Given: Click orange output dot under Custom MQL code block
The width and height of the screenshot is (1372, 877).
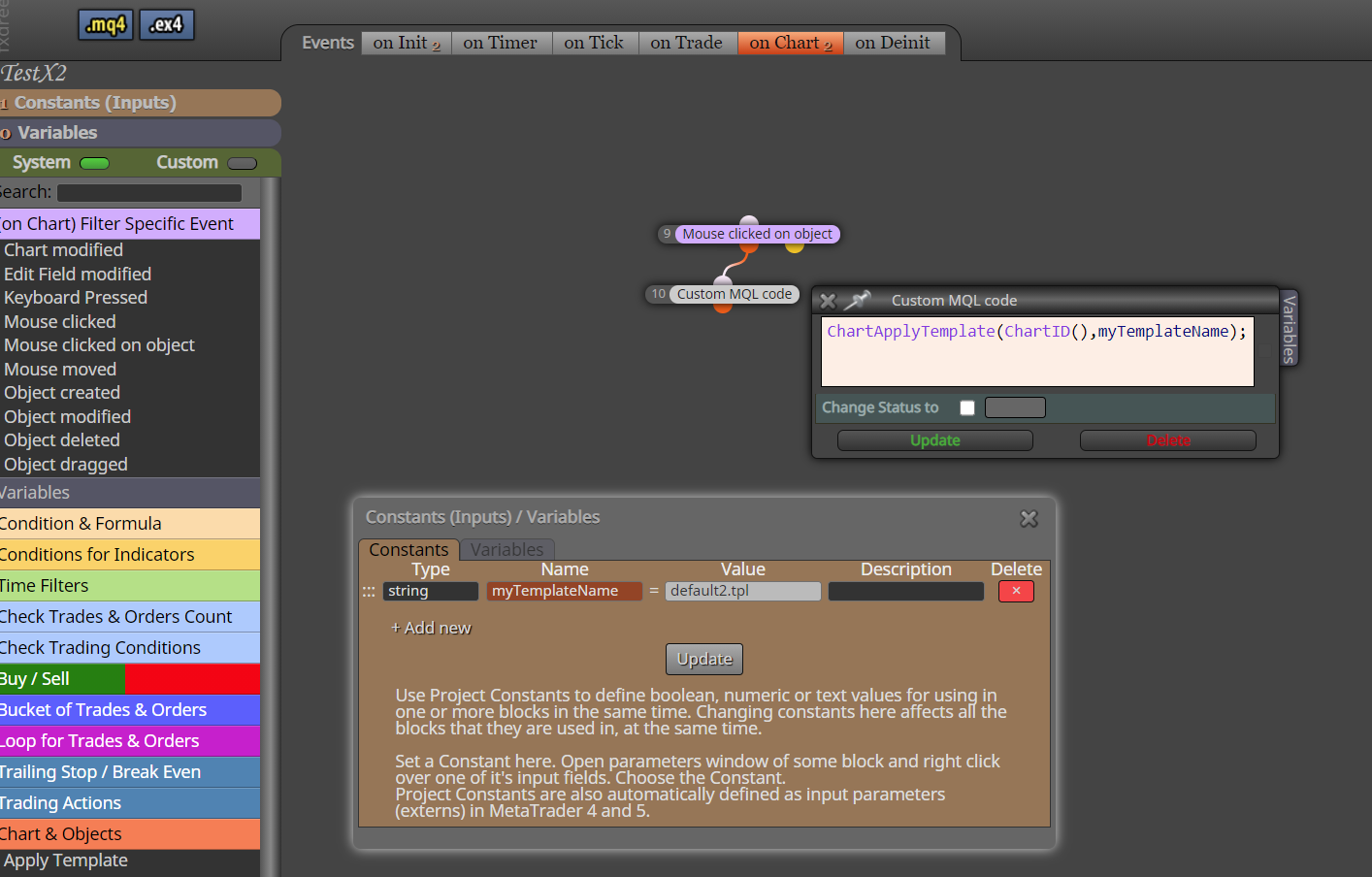Looking at the screenshot, I should point(723,308).
